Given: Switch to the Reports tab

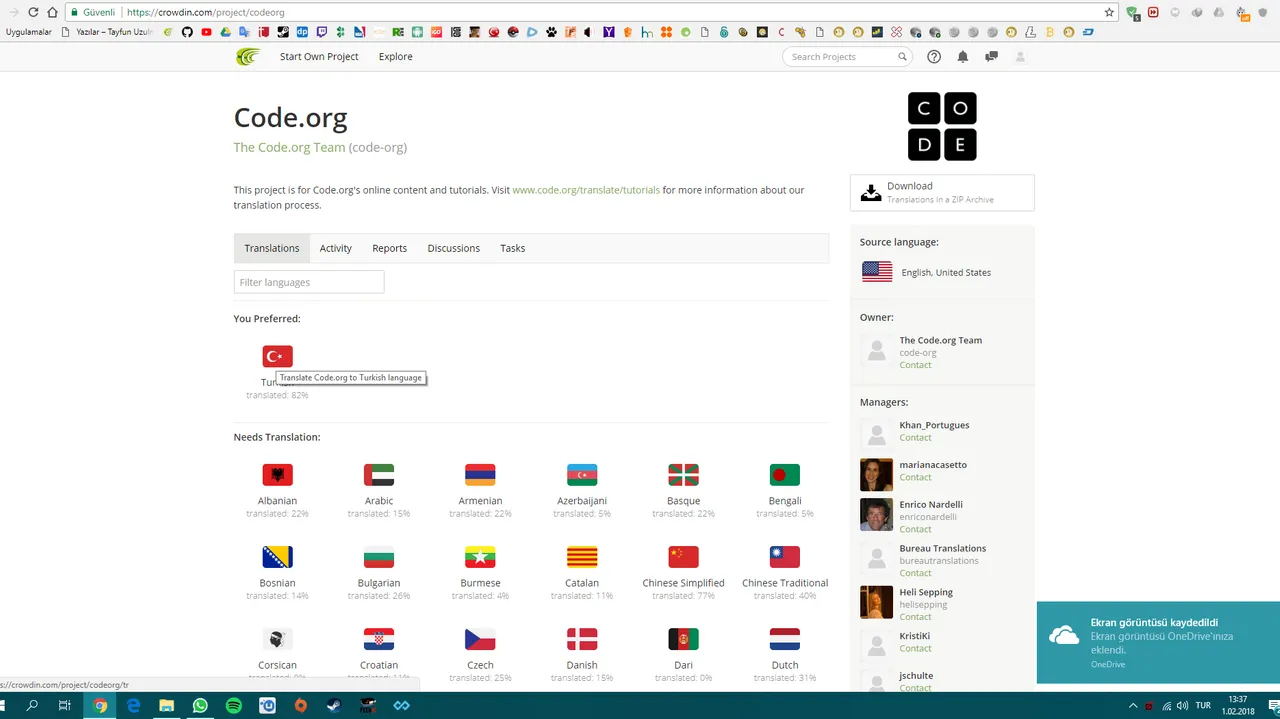Looking at the screenshot, I should (389, 248).
